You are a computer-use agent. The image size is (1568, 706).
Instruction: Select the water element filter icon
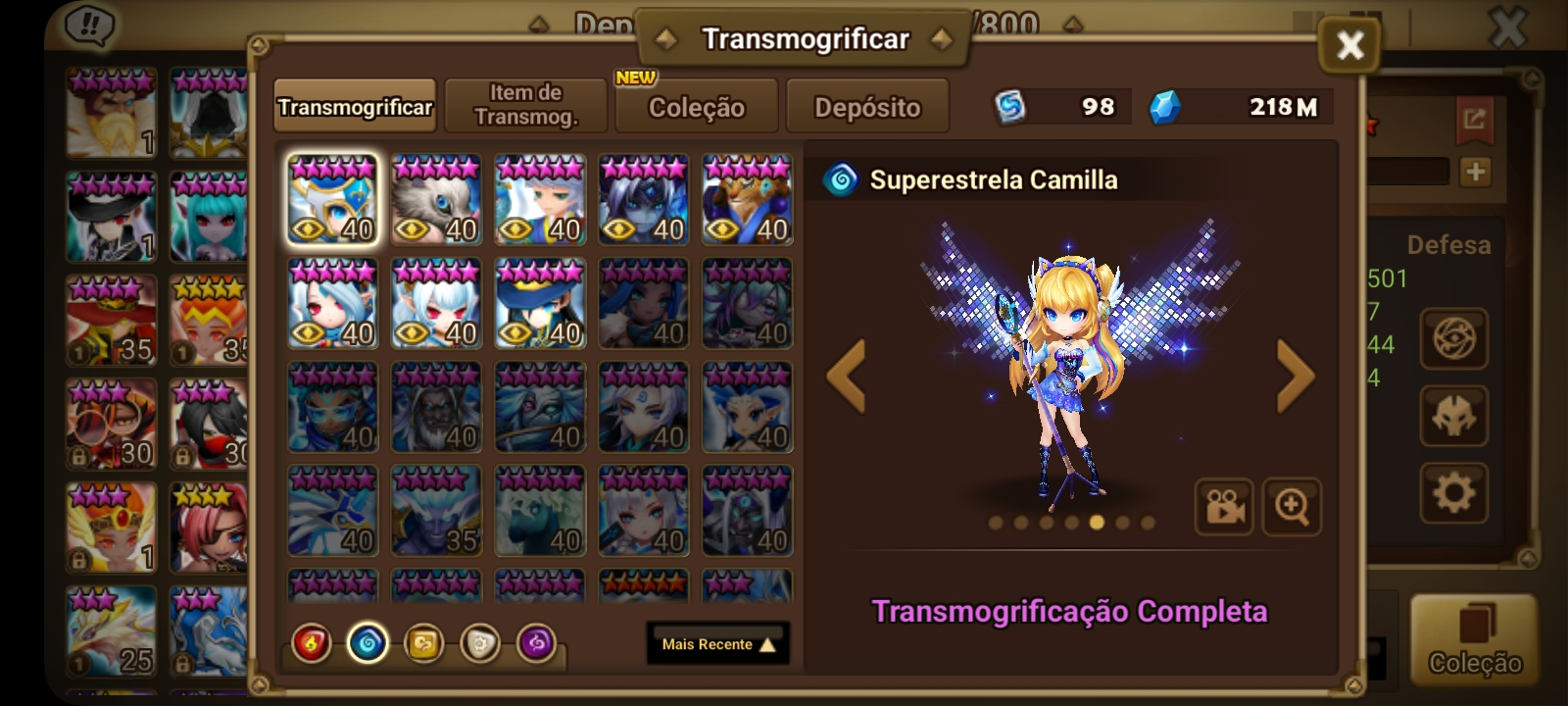coord(367,644)
